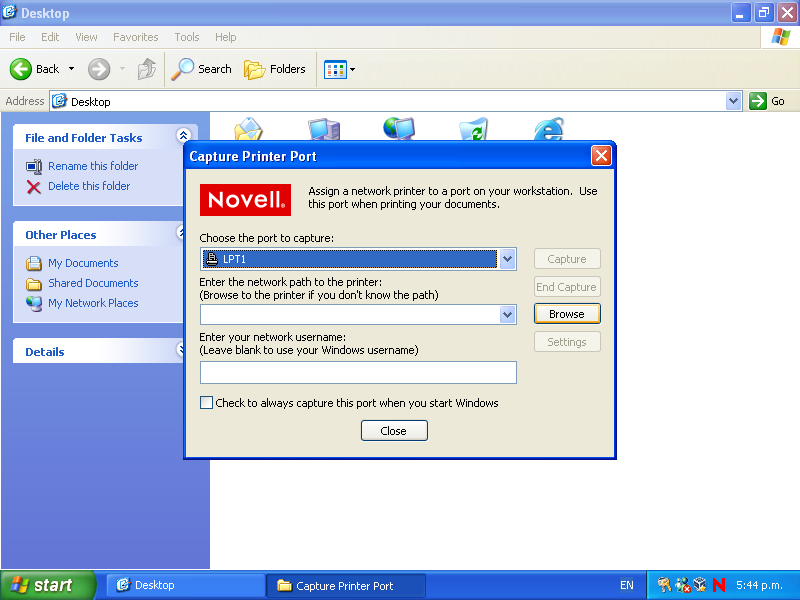Open My Network Places link

93,303
